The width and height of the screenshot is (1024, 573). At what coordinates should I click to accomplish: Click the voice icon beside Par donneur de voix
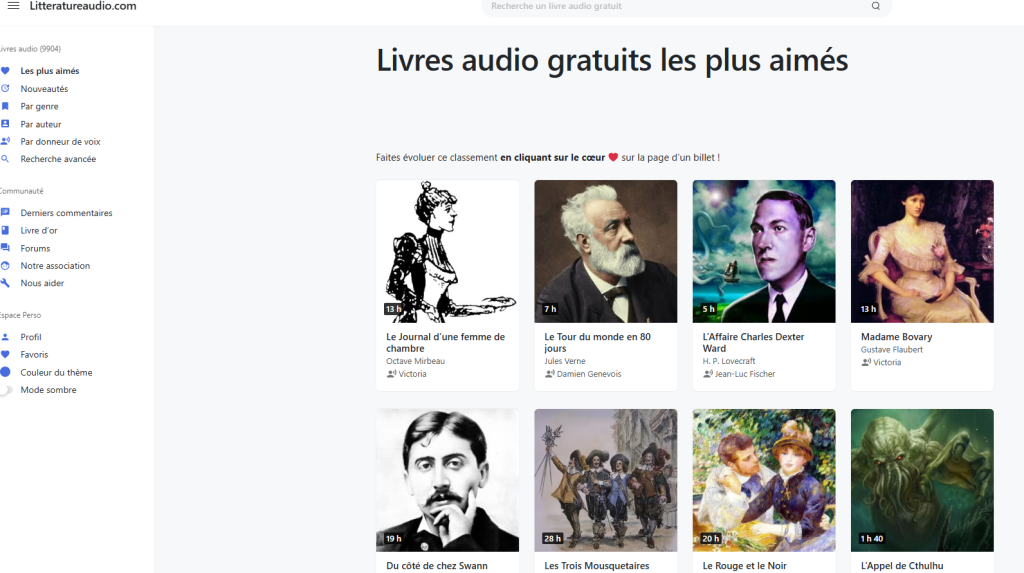(x=5, y=141)
